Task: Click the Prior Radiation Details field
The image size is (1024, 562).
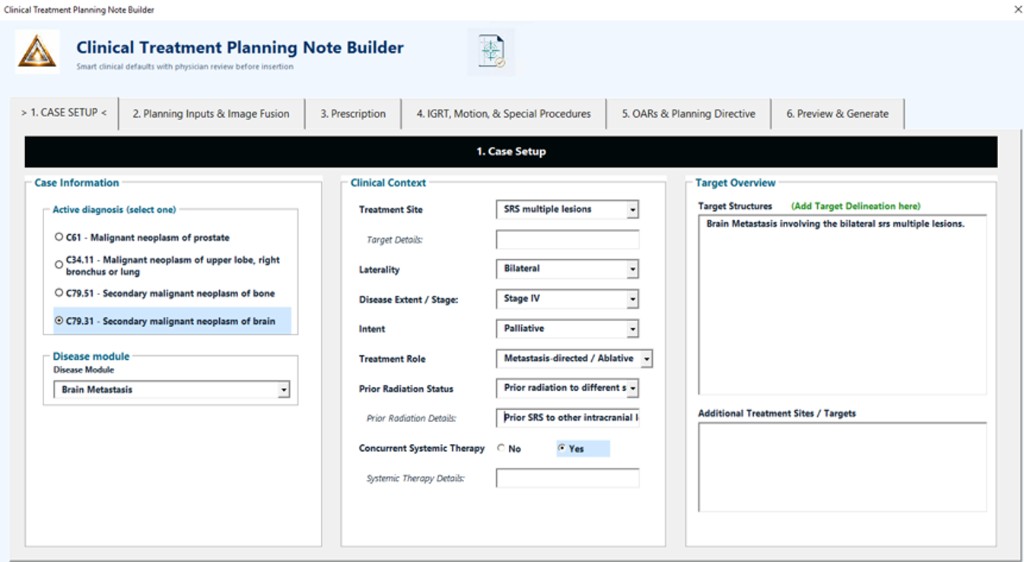Action: coord(568,418)
